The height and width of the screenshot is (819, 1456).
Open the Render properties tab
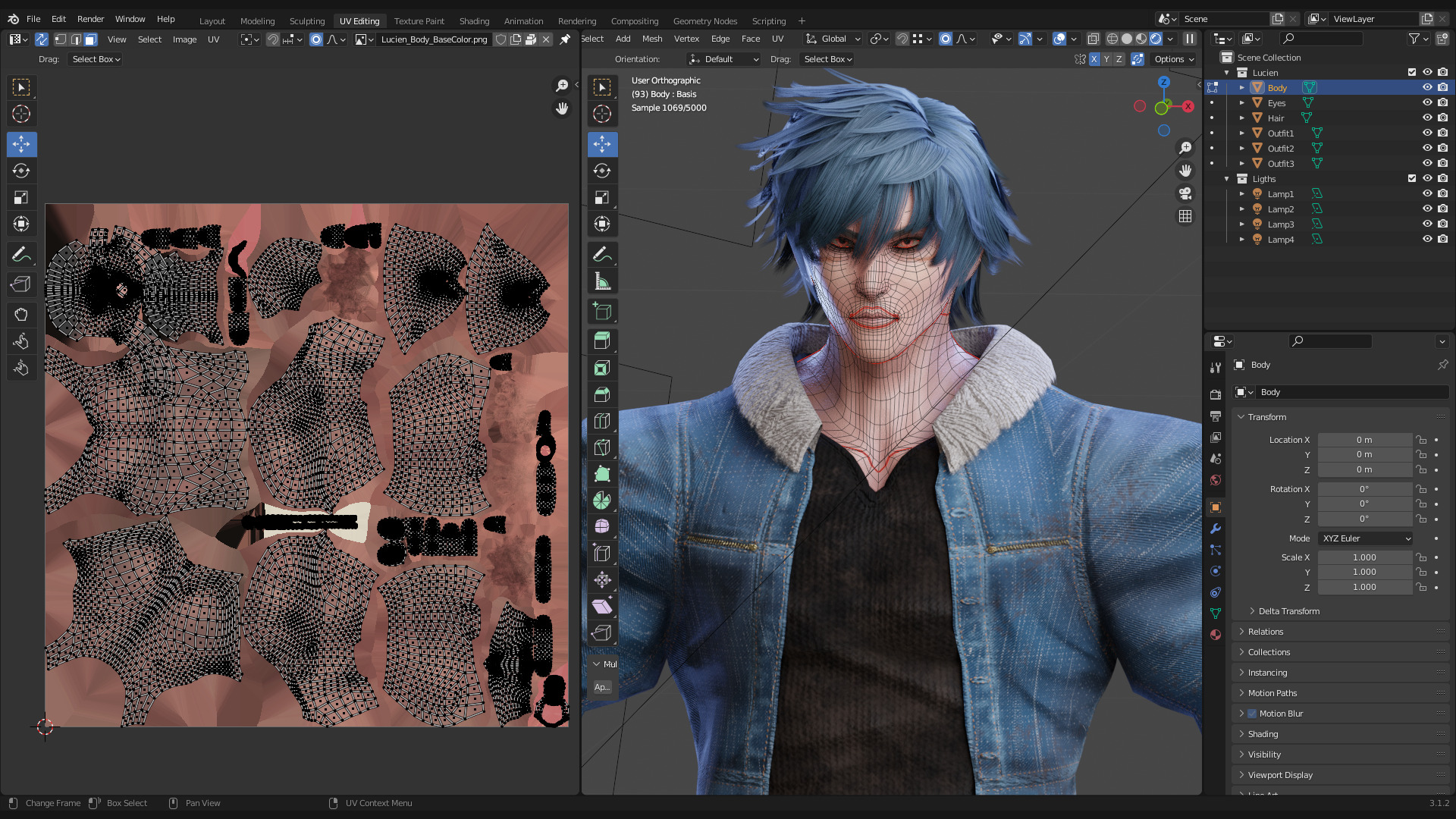(1216, 394)
